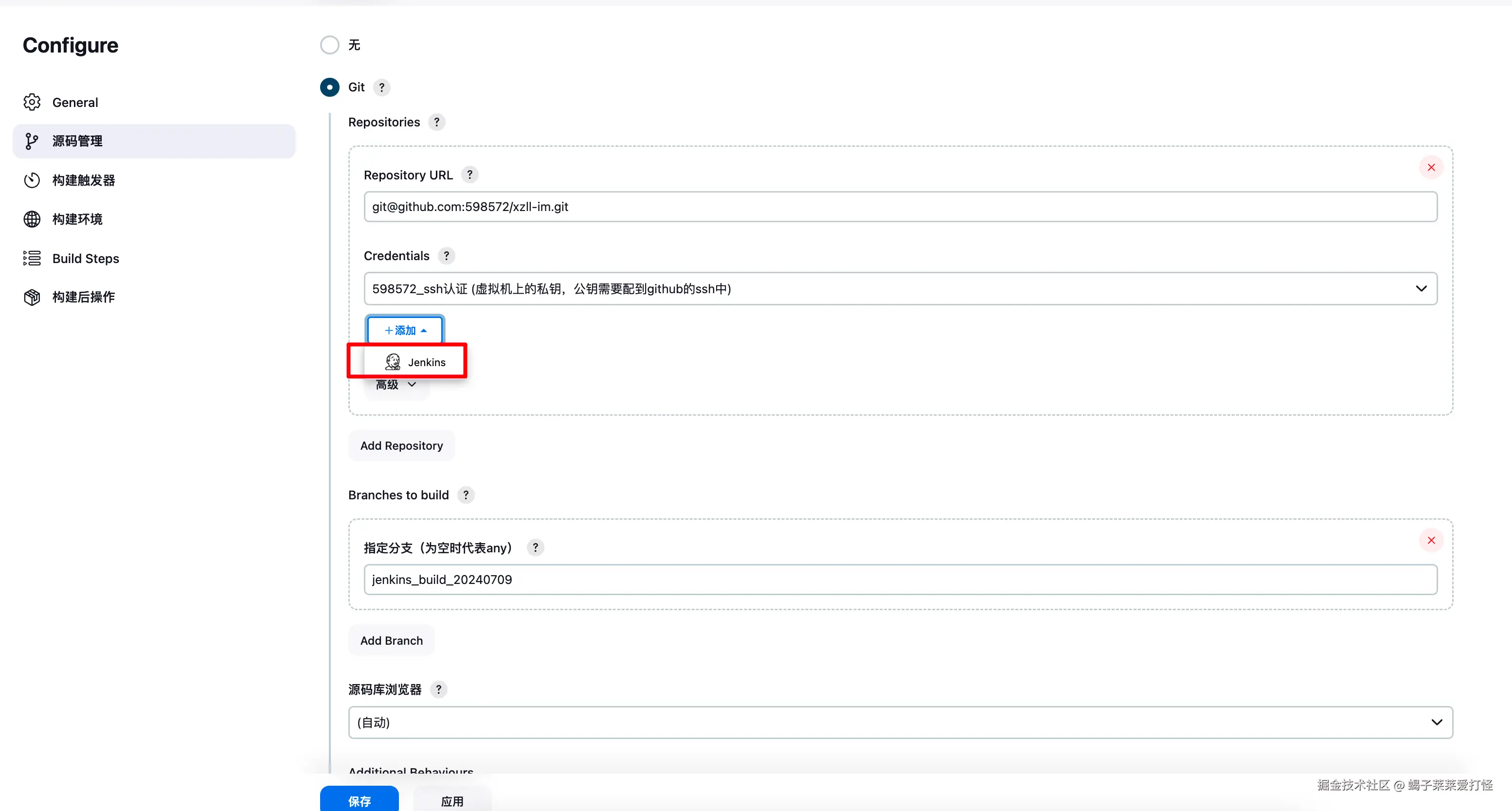Open the 源码库浏览器 dropdown
1512x811 pixels.
coord(900,723)
